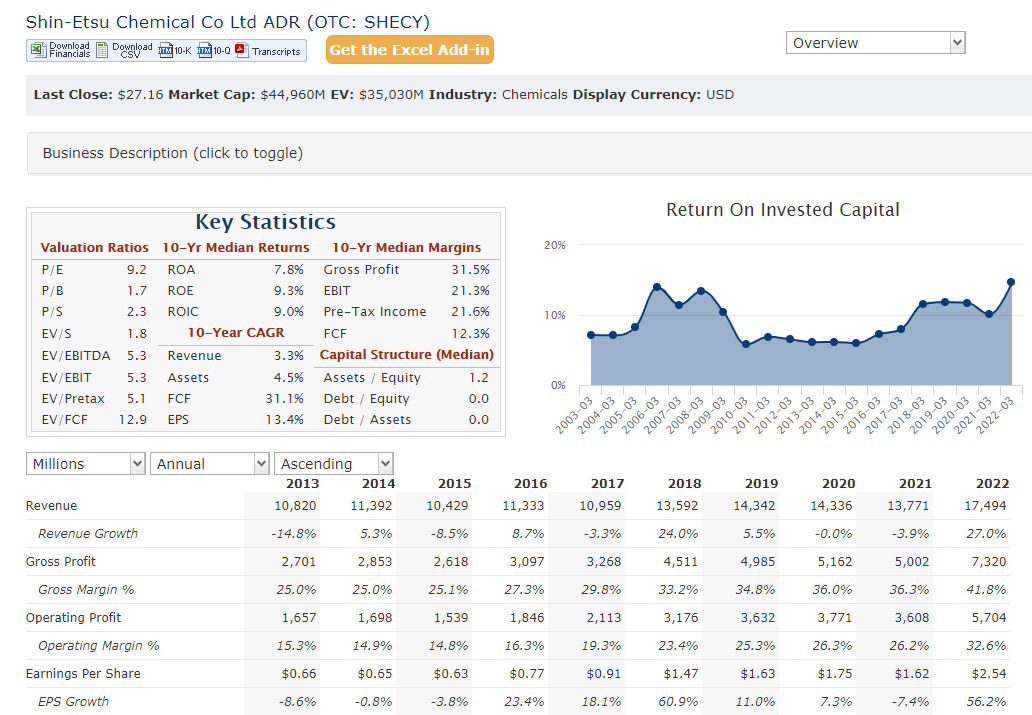Open the Ascending sort order dropdown
The image size is (1032, 715).
tap(335, 464)
